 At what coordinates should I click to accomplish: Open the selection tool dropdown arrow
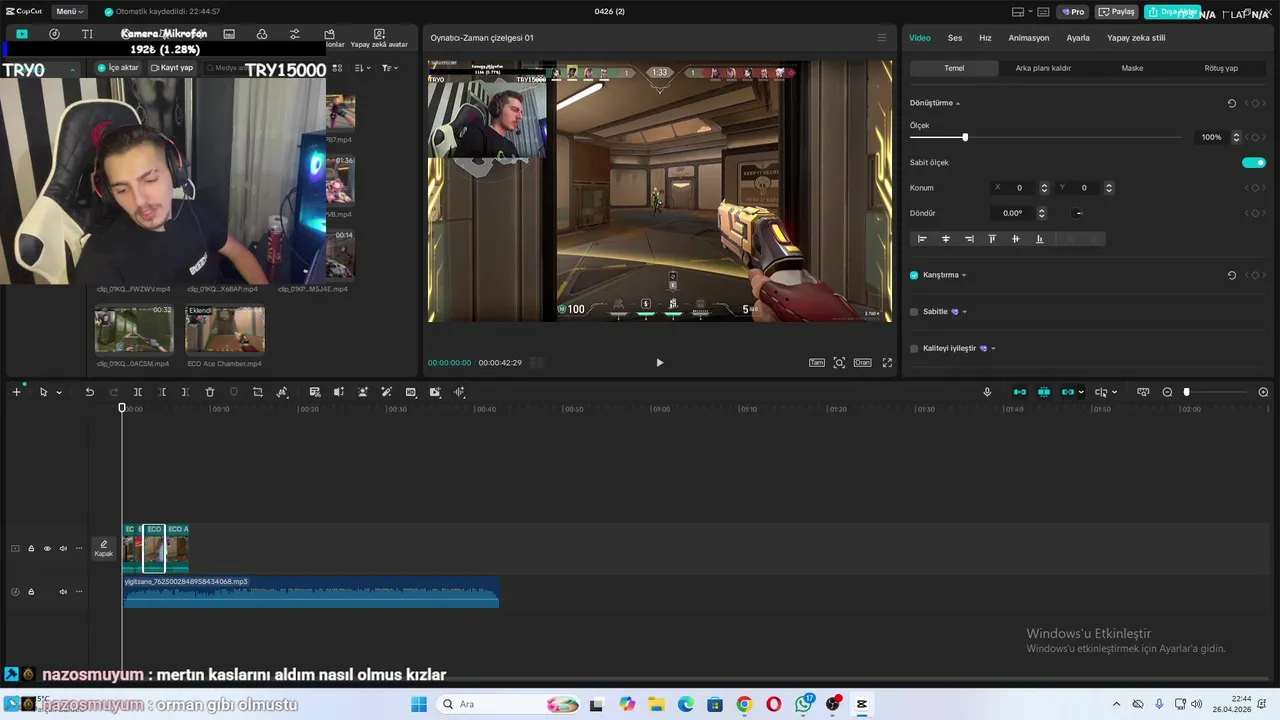click(x=59, y=393)
